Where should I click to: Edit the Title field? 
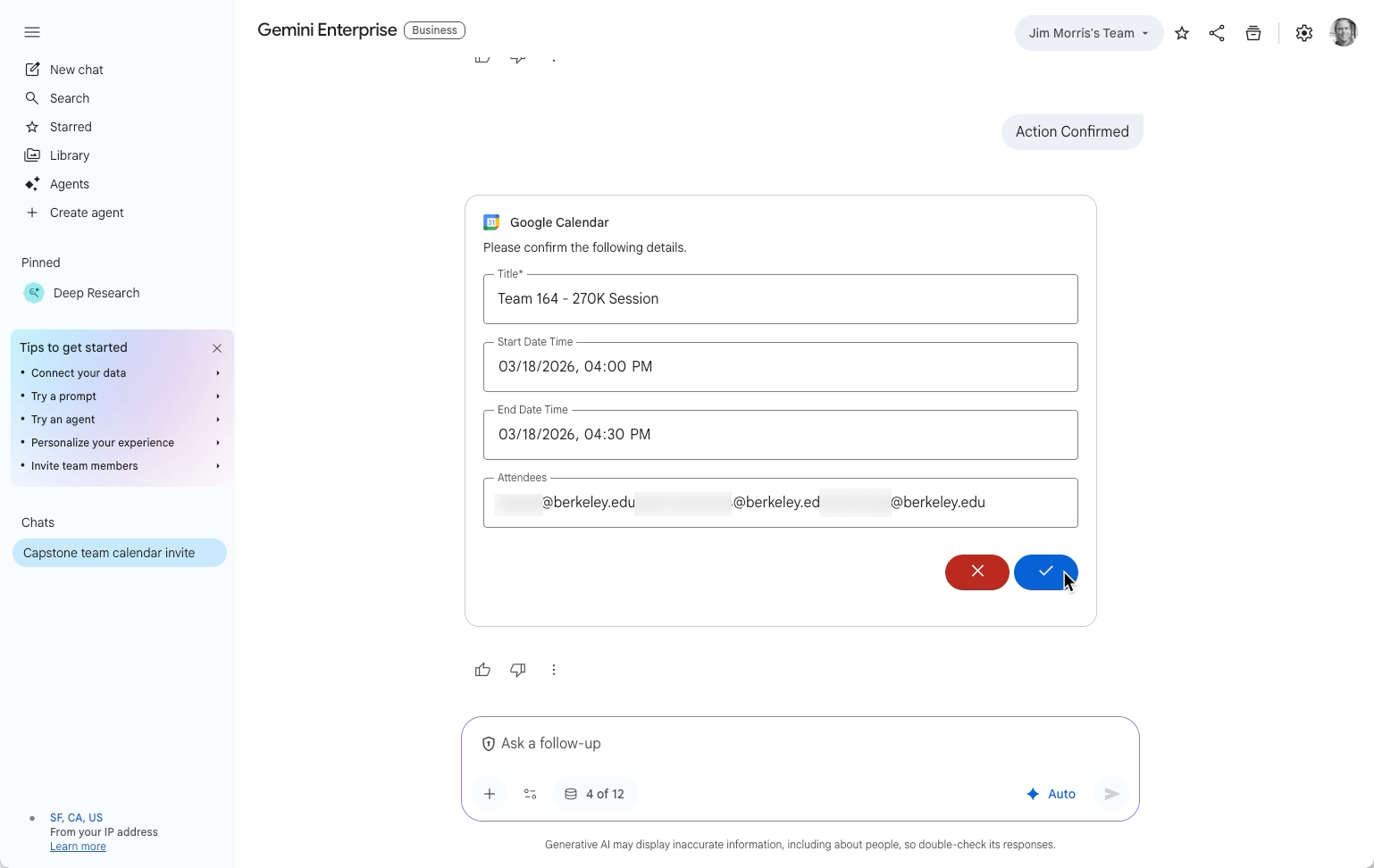780,299
